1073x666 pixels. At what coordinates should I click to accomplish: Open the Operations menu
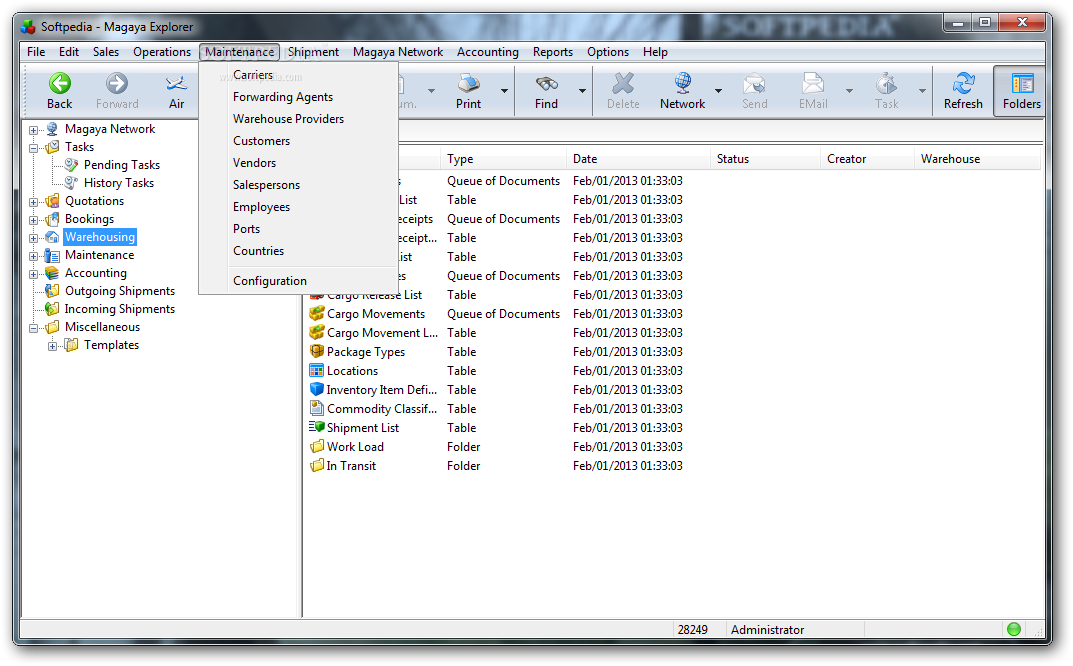162,52
